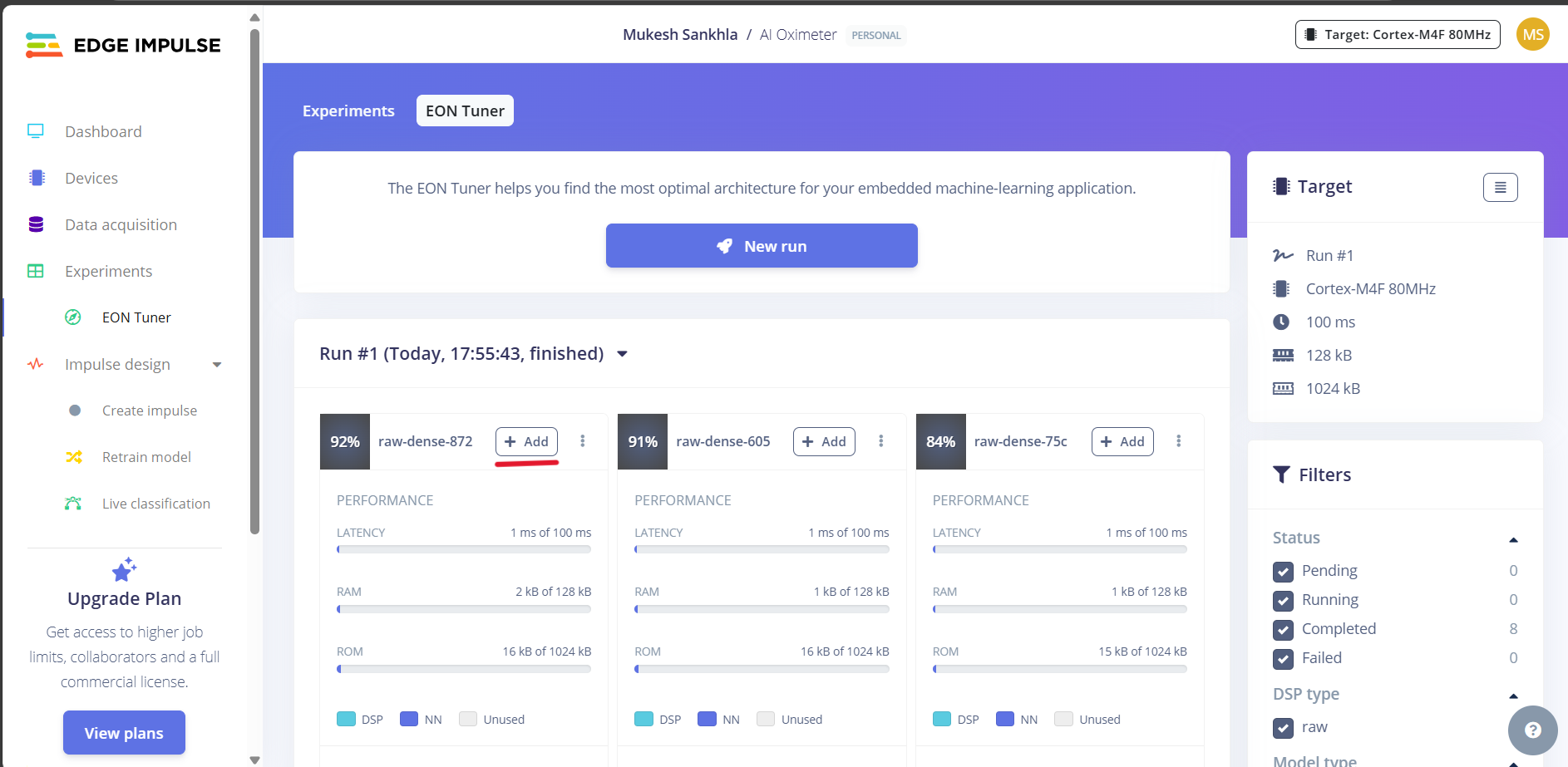Click the DSP legend swatch in raw-dense-872
Screen dimensions: 1568x767
click(x=346, y=719)
